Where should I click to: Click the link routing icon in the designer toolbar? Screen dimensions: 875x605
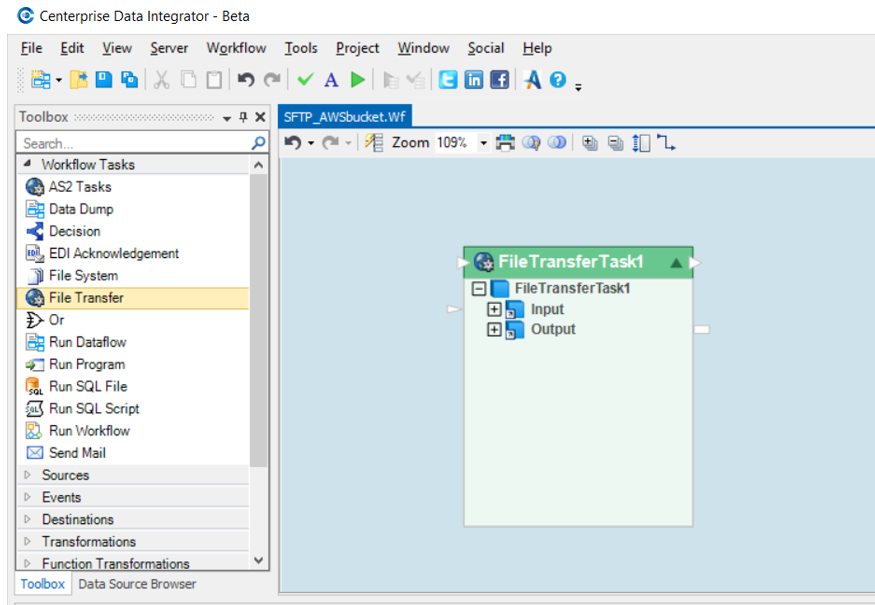667,143
